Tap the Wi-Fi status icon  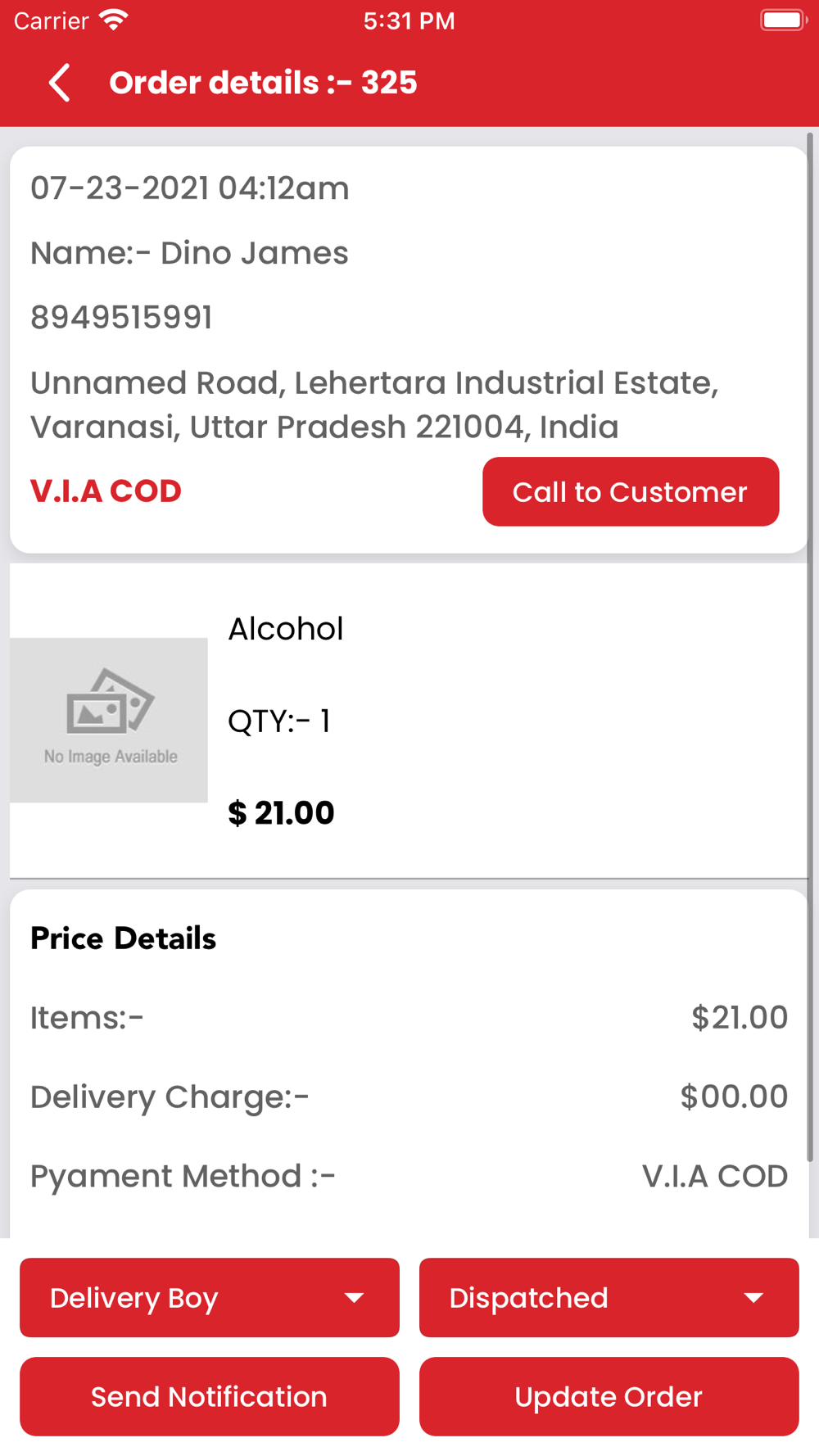[113, 20]
